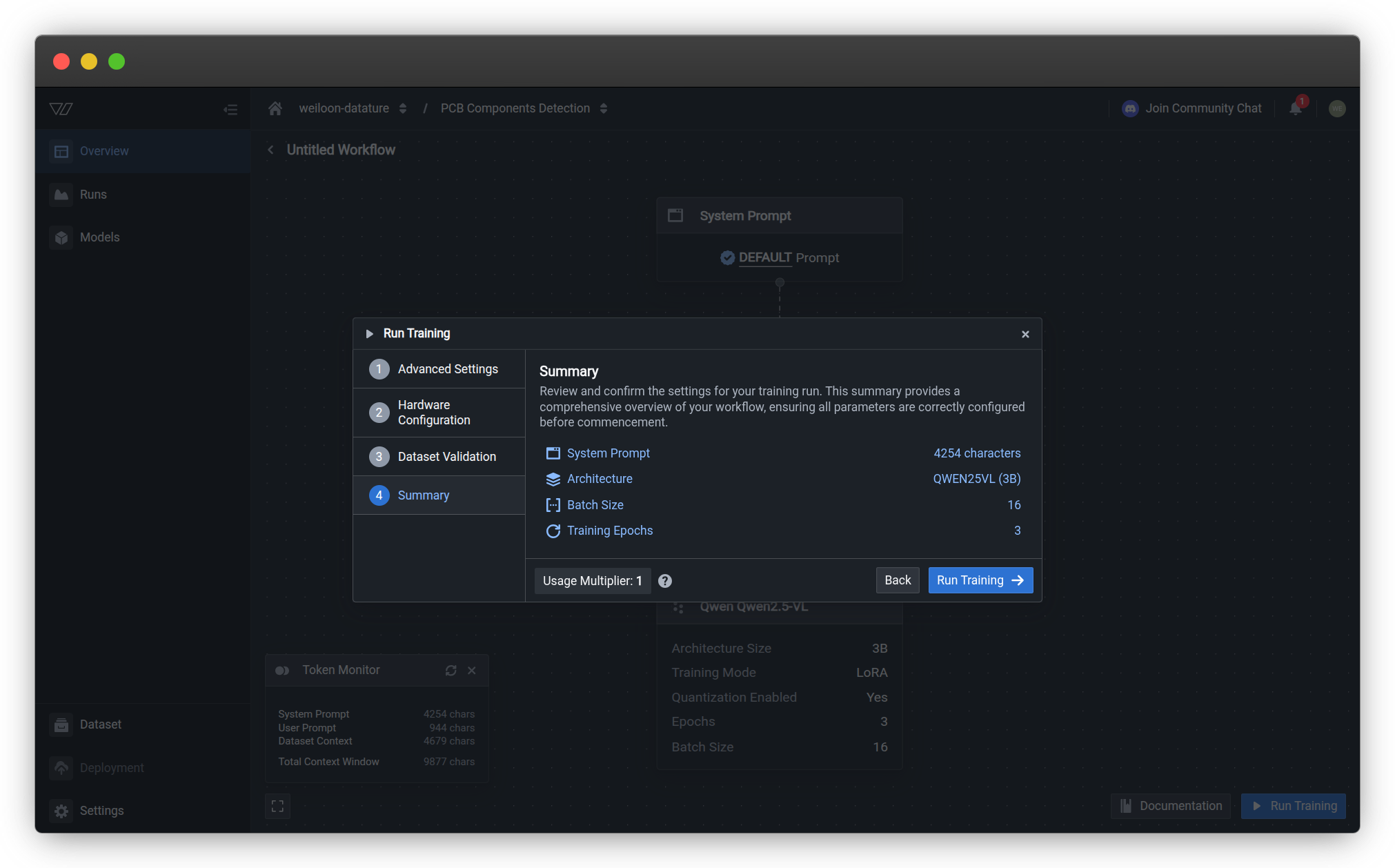Click the fit-to-screen canvas icon
Screen dimensions: 1395x868
coord(277,806)
